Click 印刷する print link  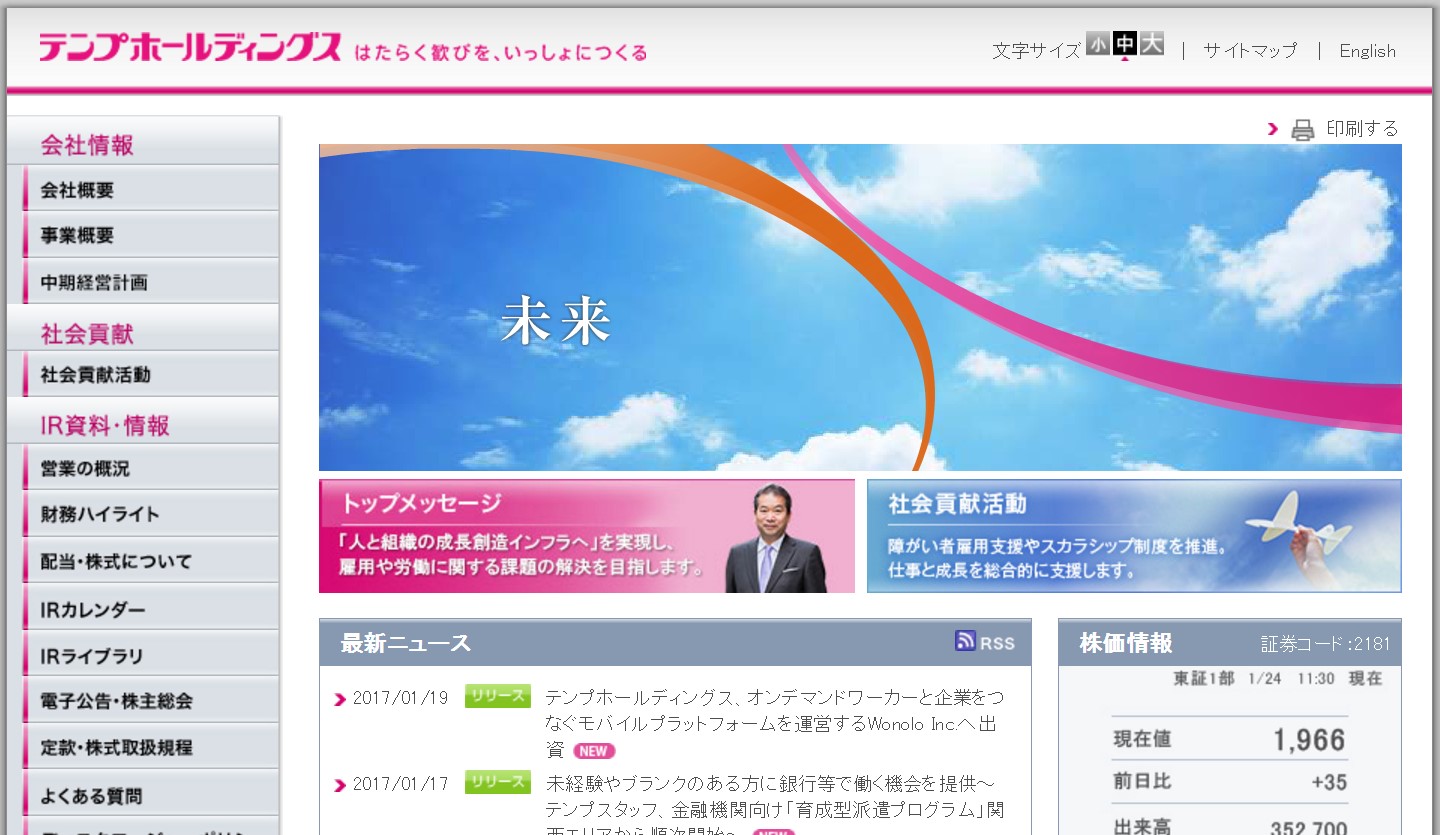click(1362, 128)
